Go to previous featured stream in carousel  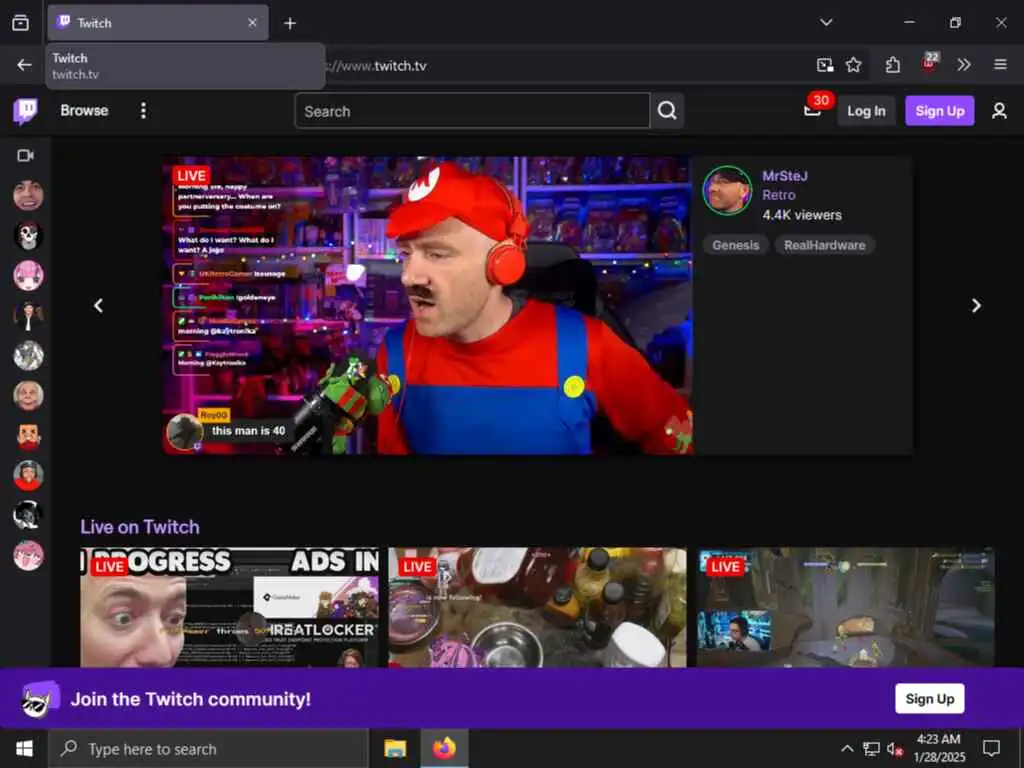[99, 306]
